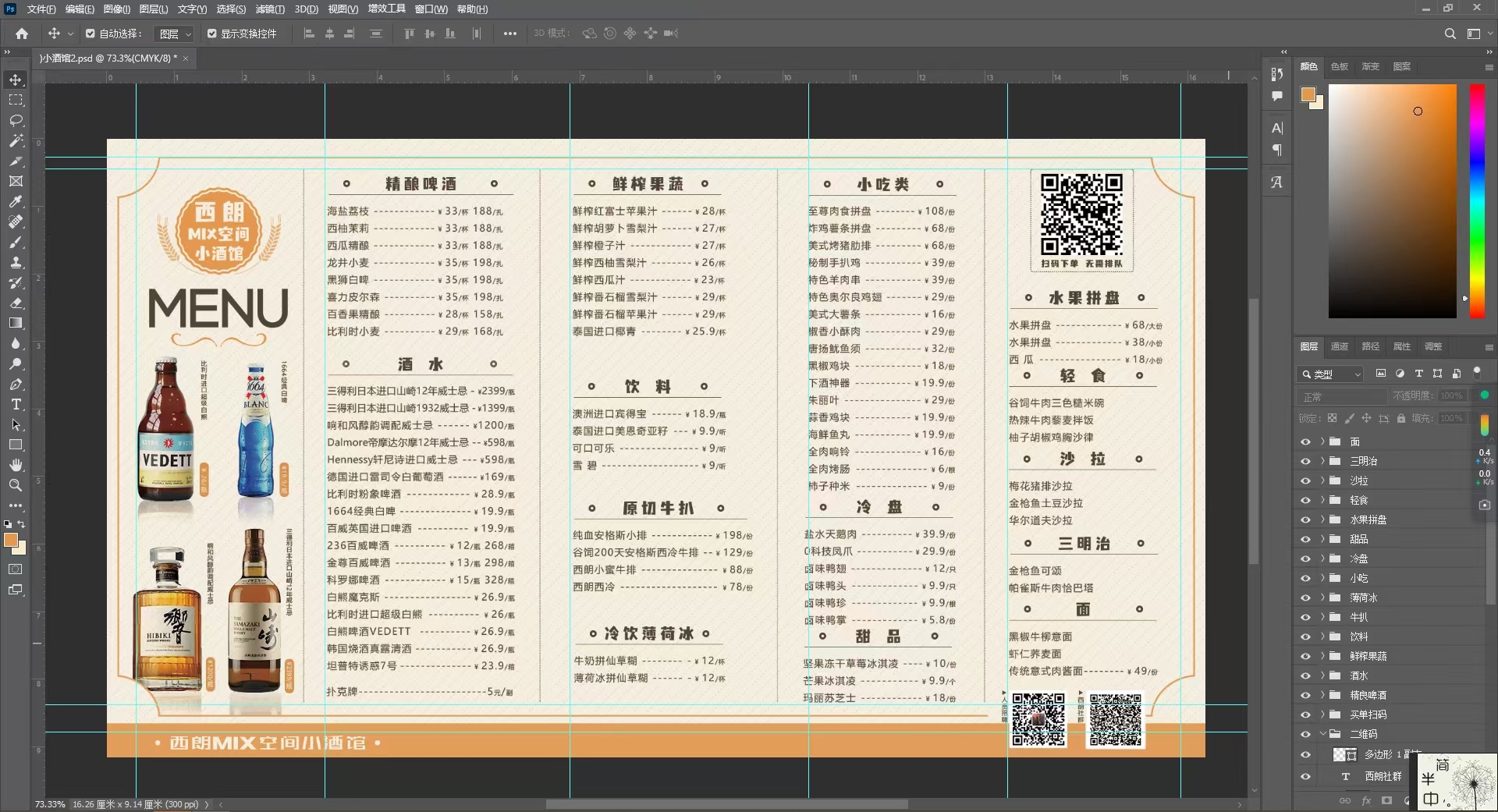The height and width of the screenshot is (812, 1498).
Task: Hide the 甜品 layer group
Action: coord(1306,539)
